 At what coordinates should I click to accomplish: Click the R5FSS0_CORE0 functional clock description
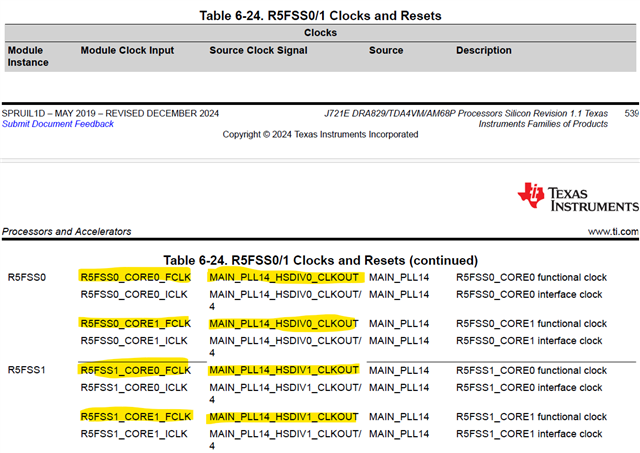click(x=531, y=278)
